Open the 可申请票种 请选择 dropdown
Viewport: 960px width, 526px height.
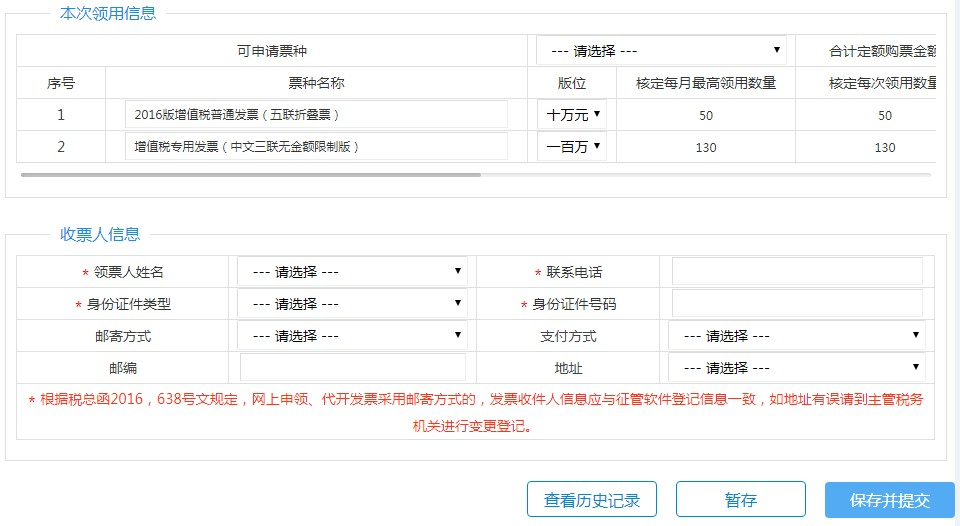pos(661,50)
